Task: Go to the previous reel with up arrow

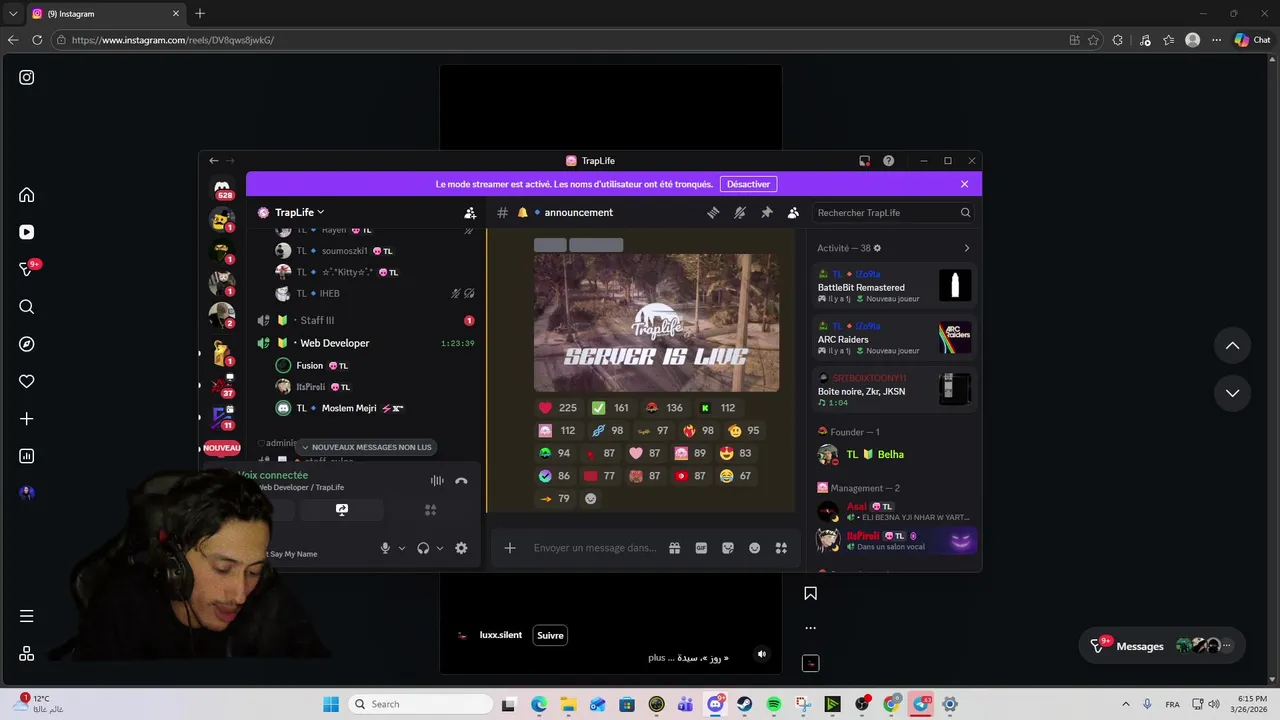Action: click(x=1232, y=346)
